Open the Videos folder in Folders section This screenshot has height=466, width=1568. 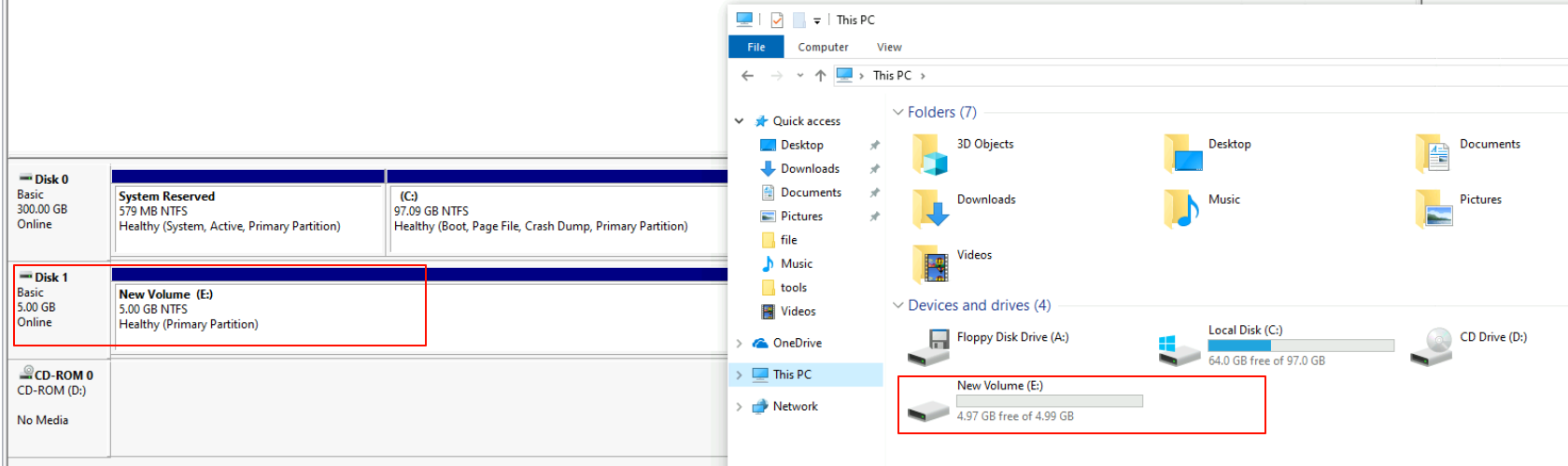[x=930, y=264]
